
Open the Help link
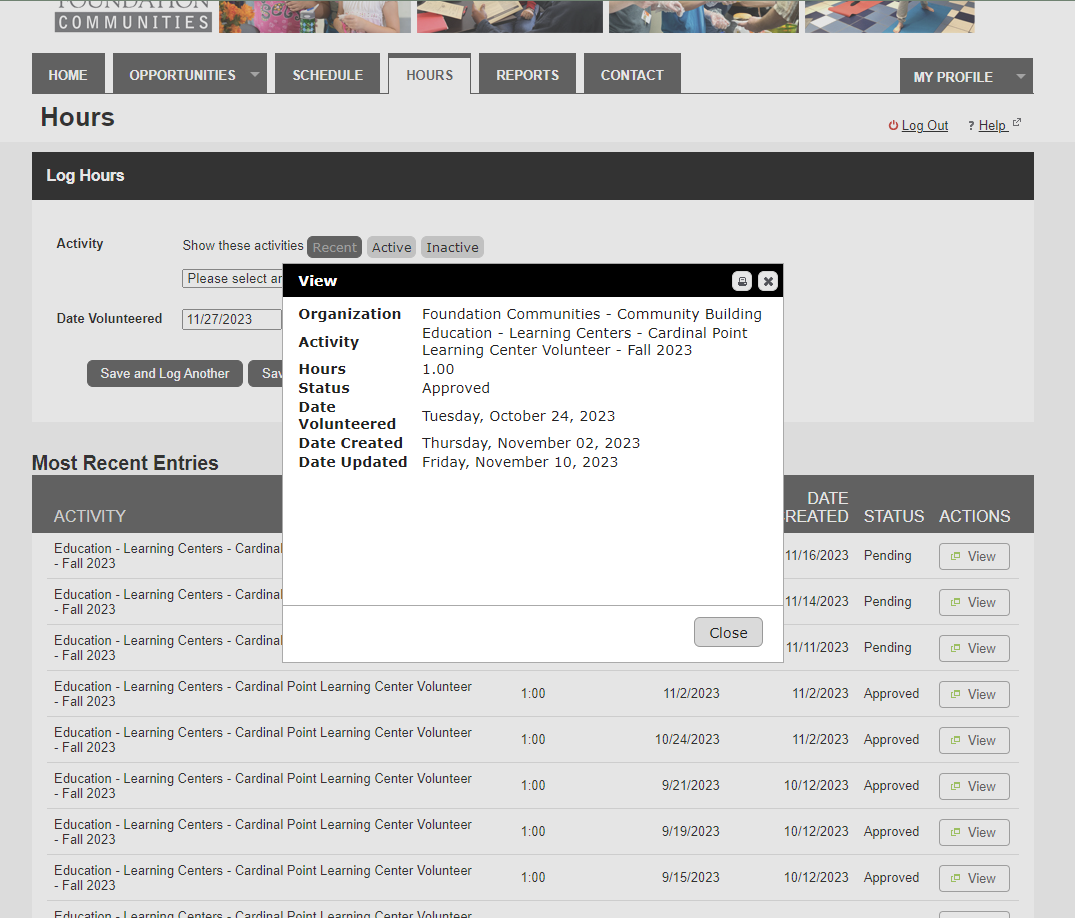tap(992, 125)
